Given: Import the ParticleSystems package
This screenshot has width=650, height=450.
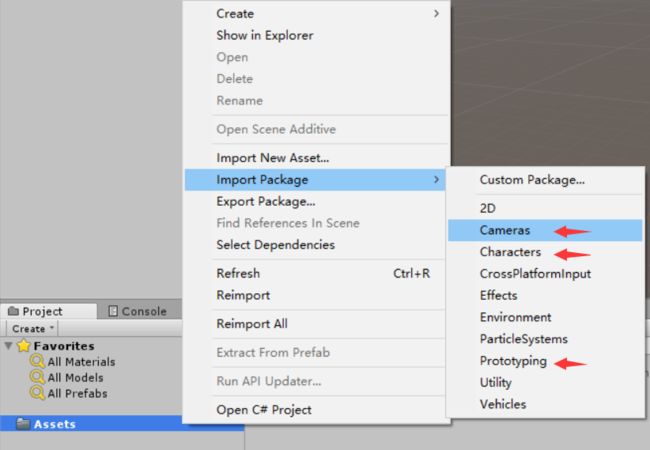Looking at the screenshot, I should [545, 339].
